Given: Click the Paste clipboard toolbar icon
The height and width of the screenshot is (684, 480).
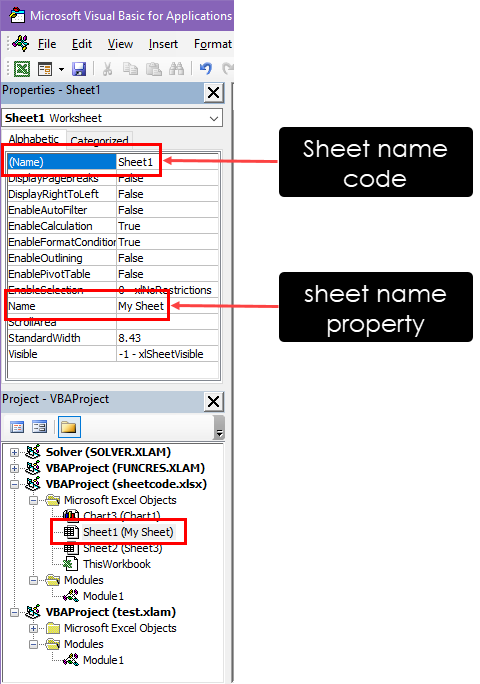Looking at the screenshot, I should click(x=154, y=68).
